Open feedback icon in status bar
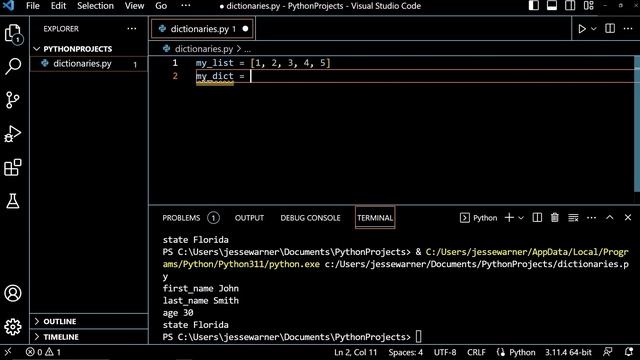This screenshot has width=640, height=360. coord(608,352)
